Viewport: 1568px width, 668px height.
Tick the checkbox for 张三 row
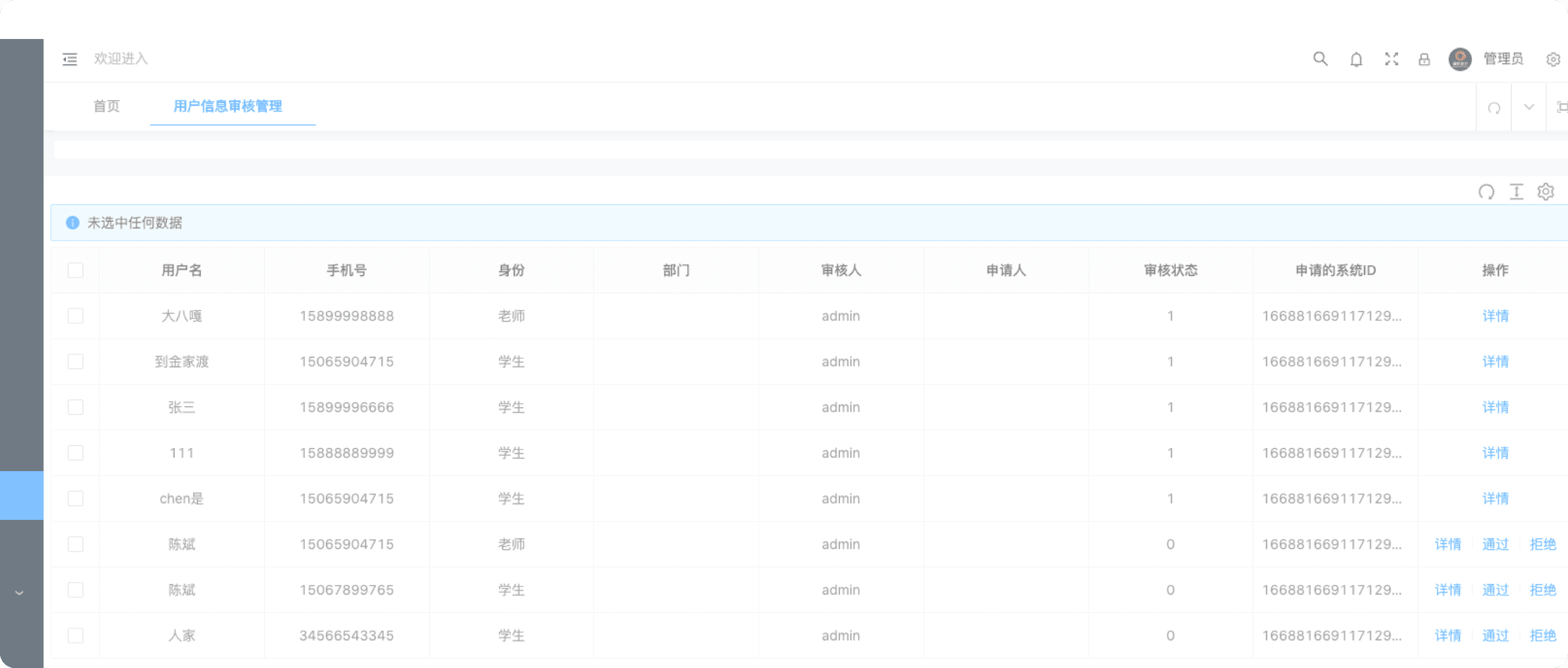(76, 407)
